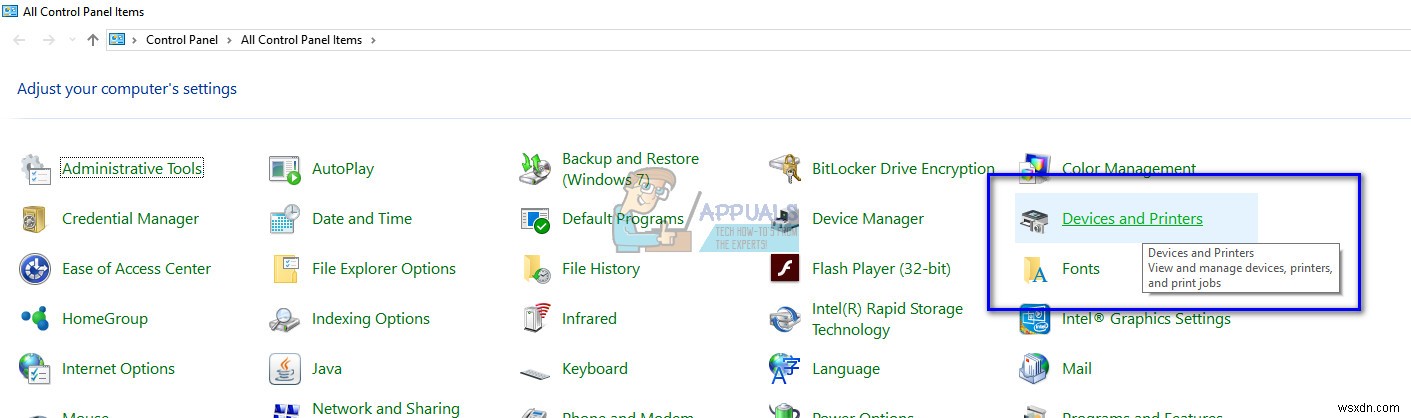Open the Device Manager link
The height and width of the screenshot is (418, 1411).
click(x=868, y=219)
